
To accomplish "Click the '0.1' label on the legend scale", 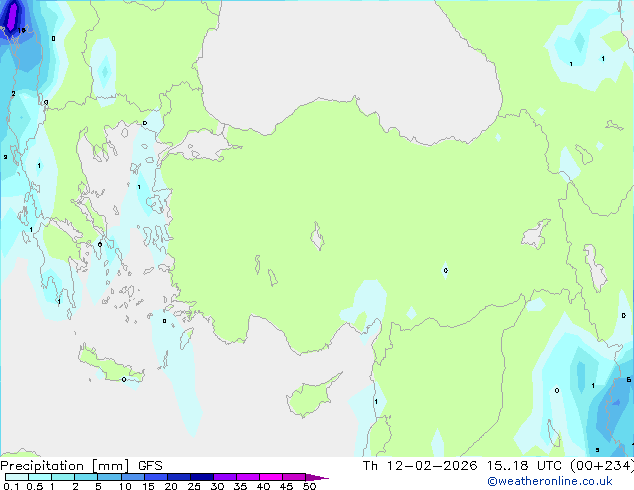I will tap(11, 486).
